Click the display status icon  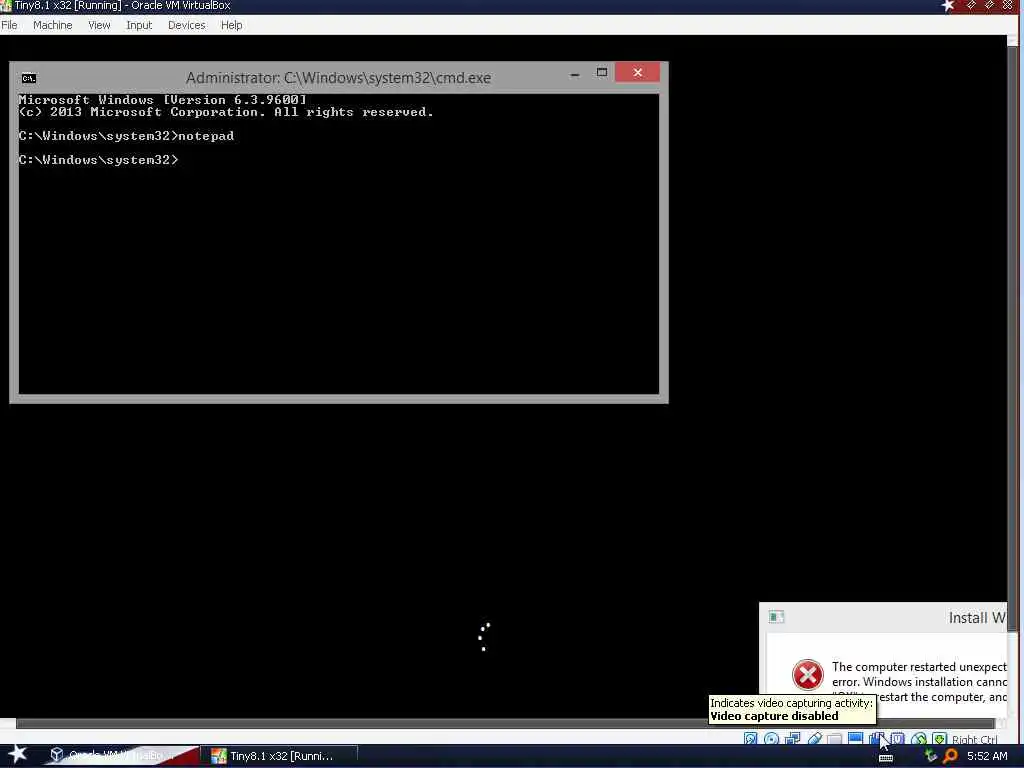856,739
